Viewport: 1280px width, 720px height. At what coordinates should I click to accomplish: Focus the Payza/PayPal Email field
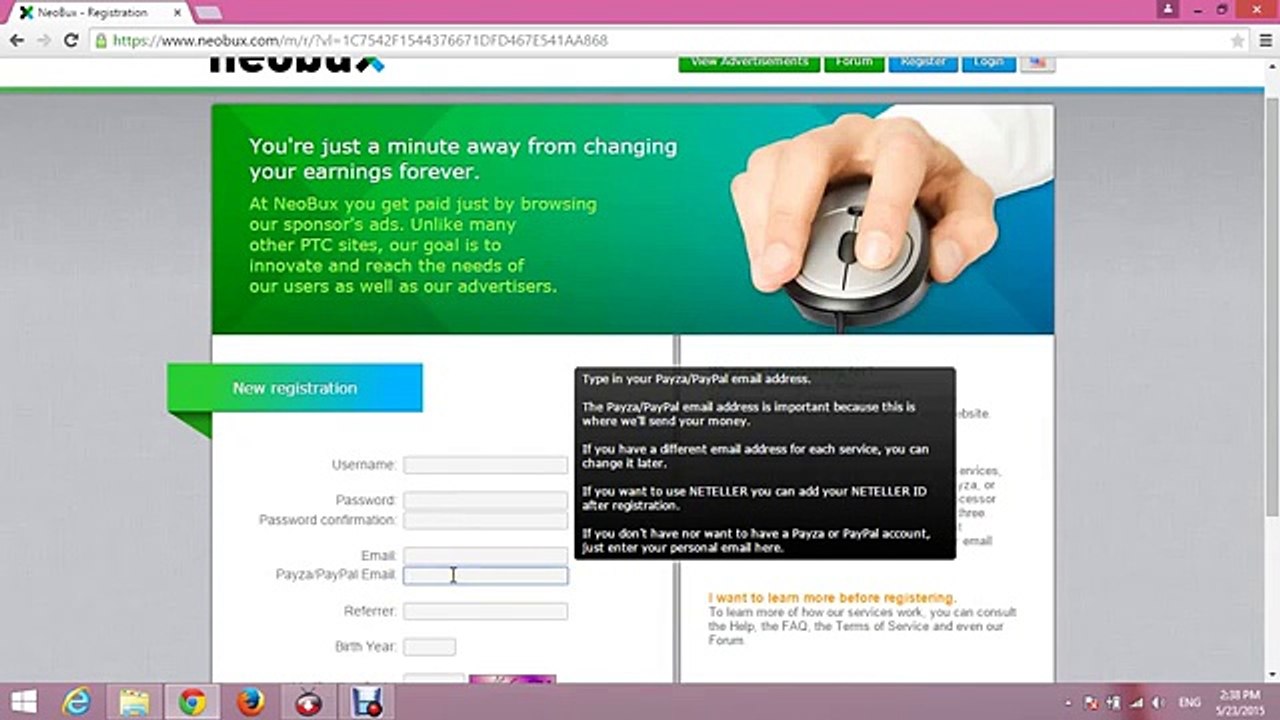[x=485, y=575]
